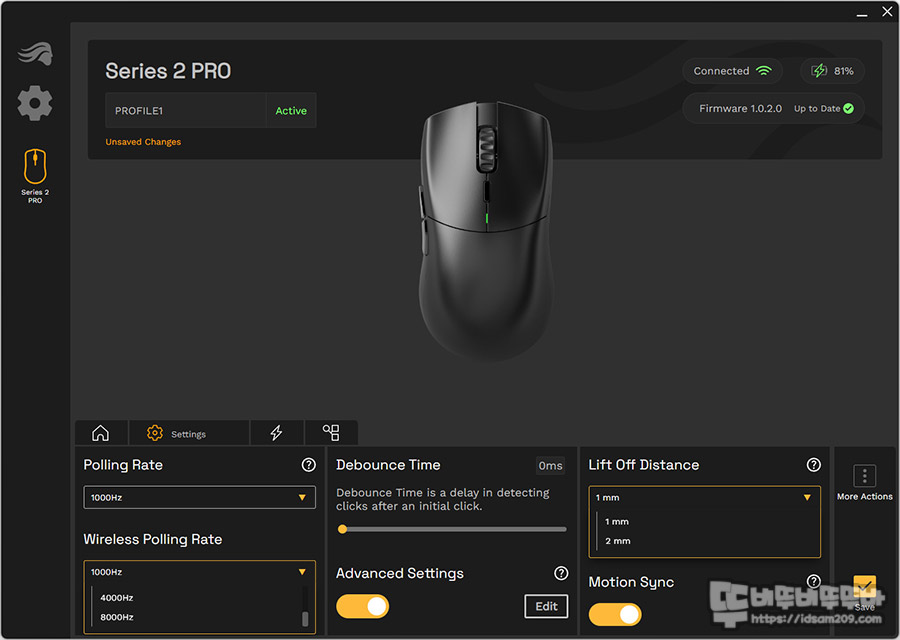Click the Save checkmark button

click(x=864, y=588)
